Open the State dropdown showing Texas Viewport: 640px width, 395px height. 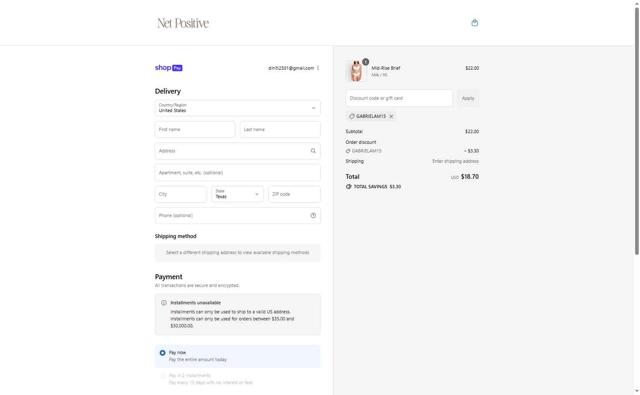238,194
